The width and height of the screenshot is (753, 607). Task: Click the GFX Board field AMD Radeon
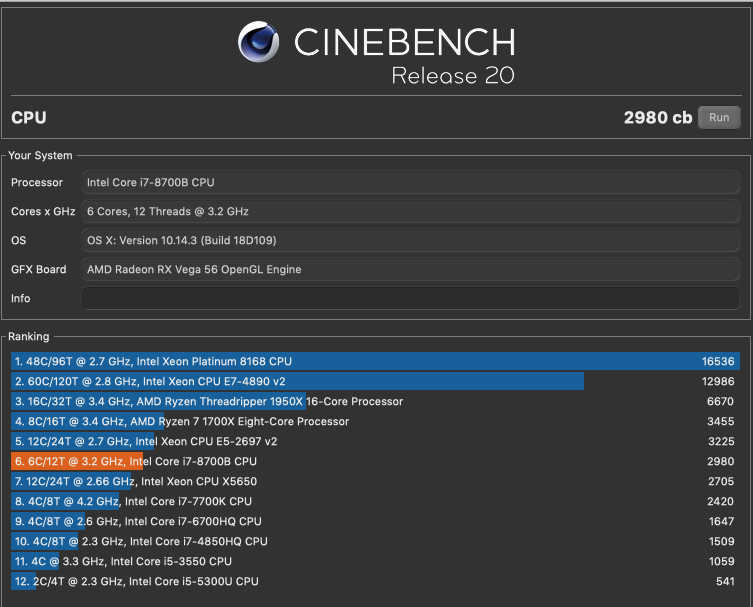point(411,269)
